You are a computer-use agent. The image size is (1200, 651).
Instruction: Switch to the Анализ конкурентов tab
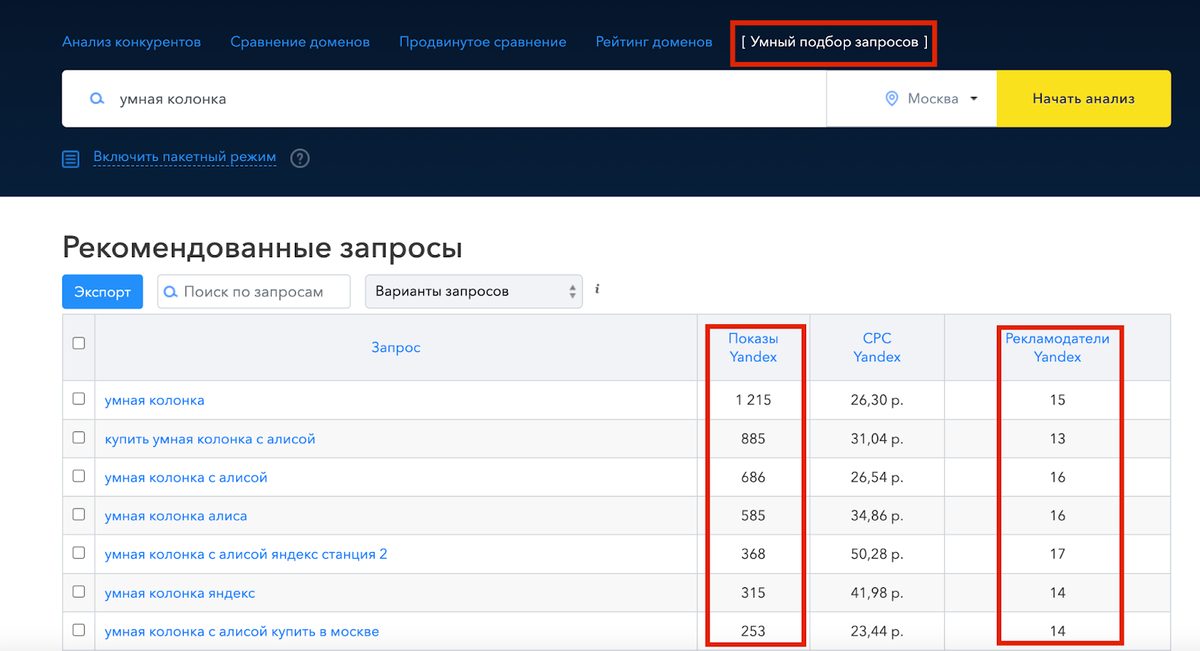132,42
